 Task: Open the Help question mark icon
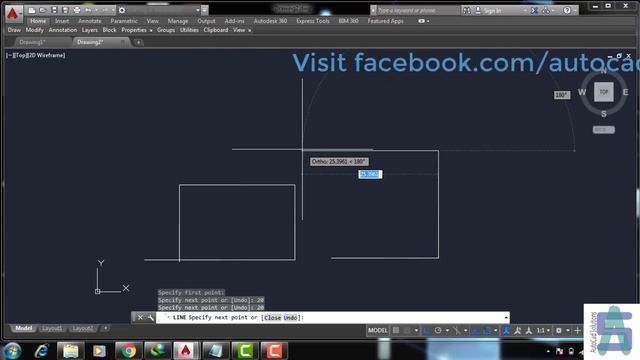point(567,11)
